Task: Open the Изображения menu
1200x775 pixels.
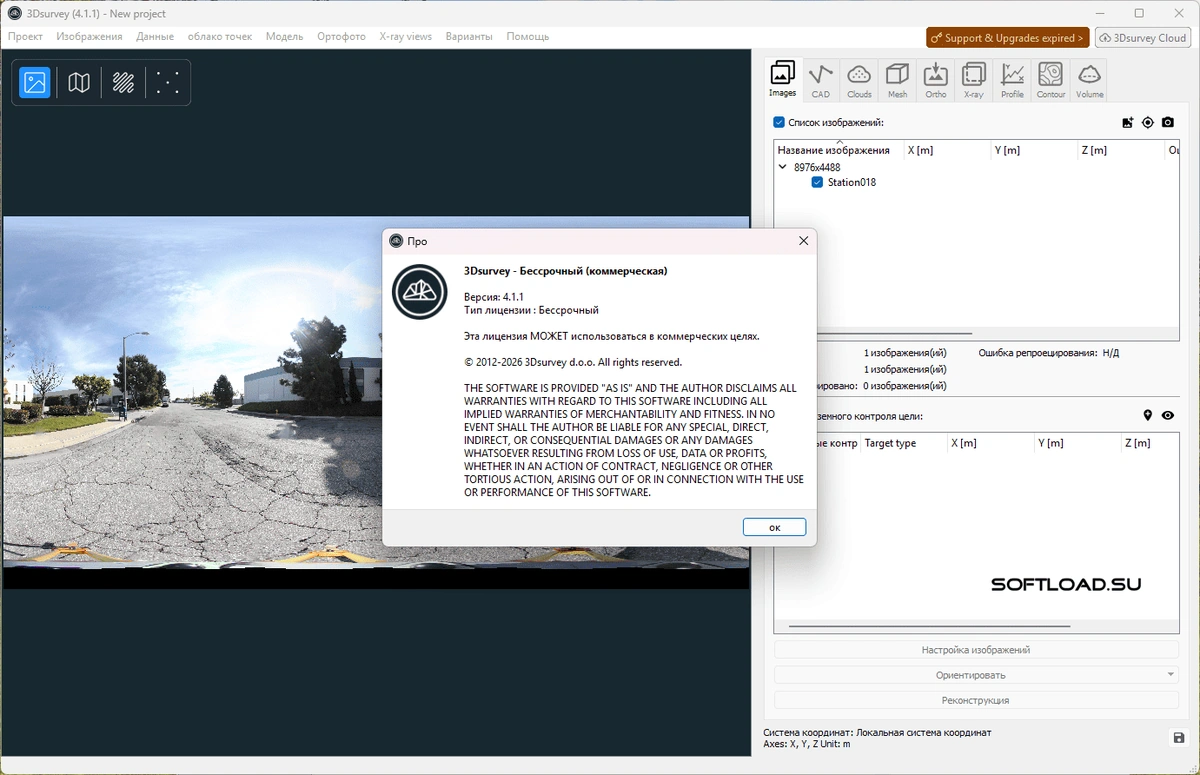Action: (89, 37)
